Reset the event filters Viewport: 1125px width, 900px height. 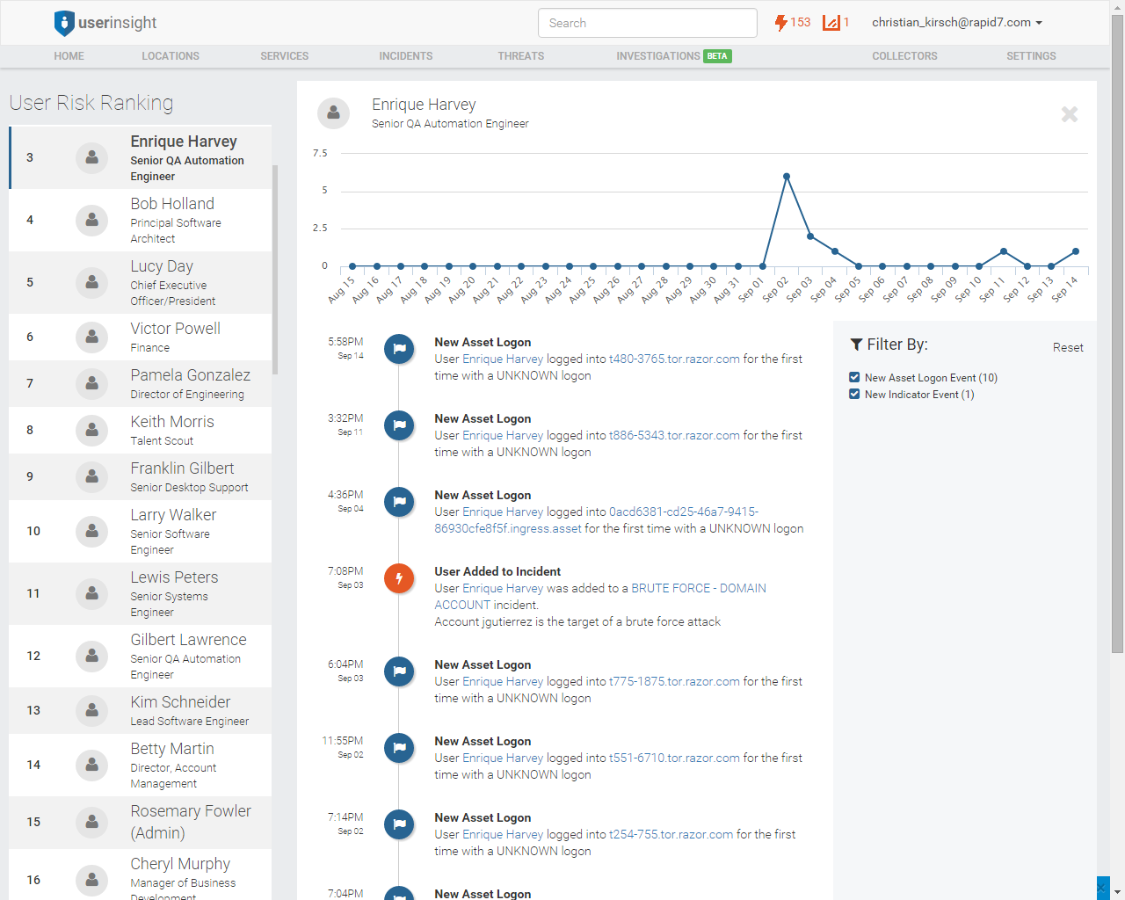(x=1067, y=348)
